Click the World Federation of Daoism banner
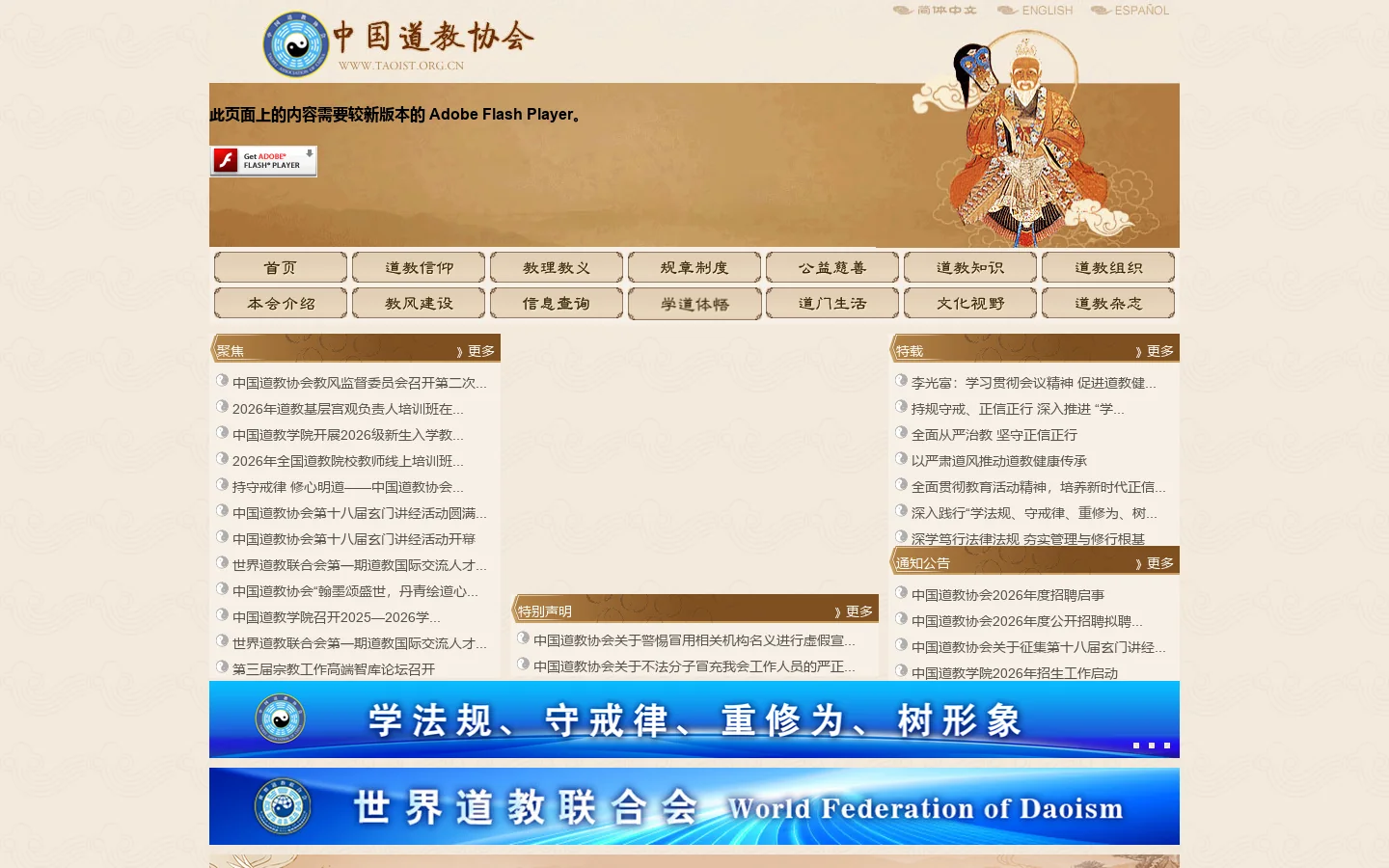This screenshot has width=1389, height=868. click(x=694, y=806)
